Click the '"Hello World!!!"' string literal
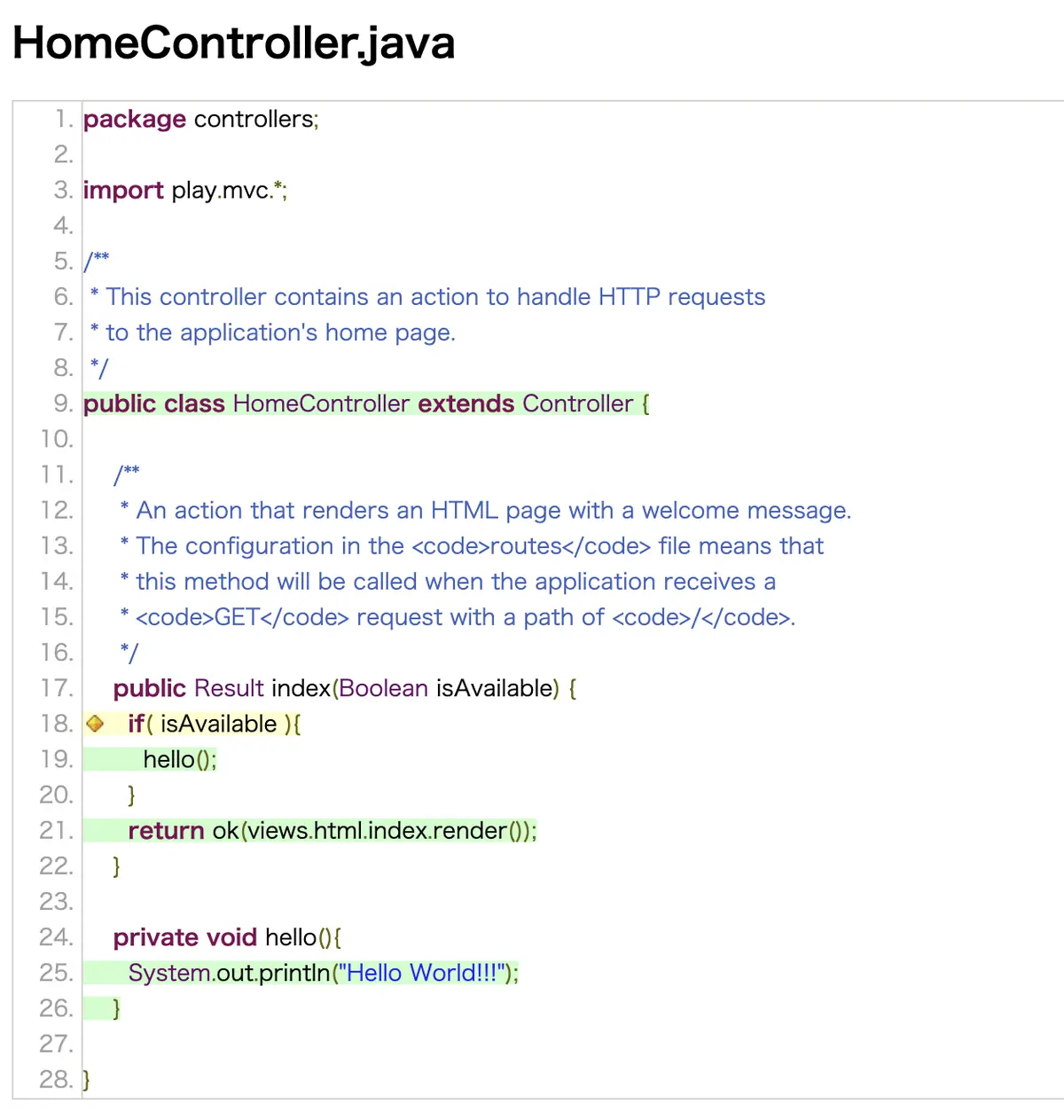The height and width of the screenshot is (1120, 1064). (422, 973)
